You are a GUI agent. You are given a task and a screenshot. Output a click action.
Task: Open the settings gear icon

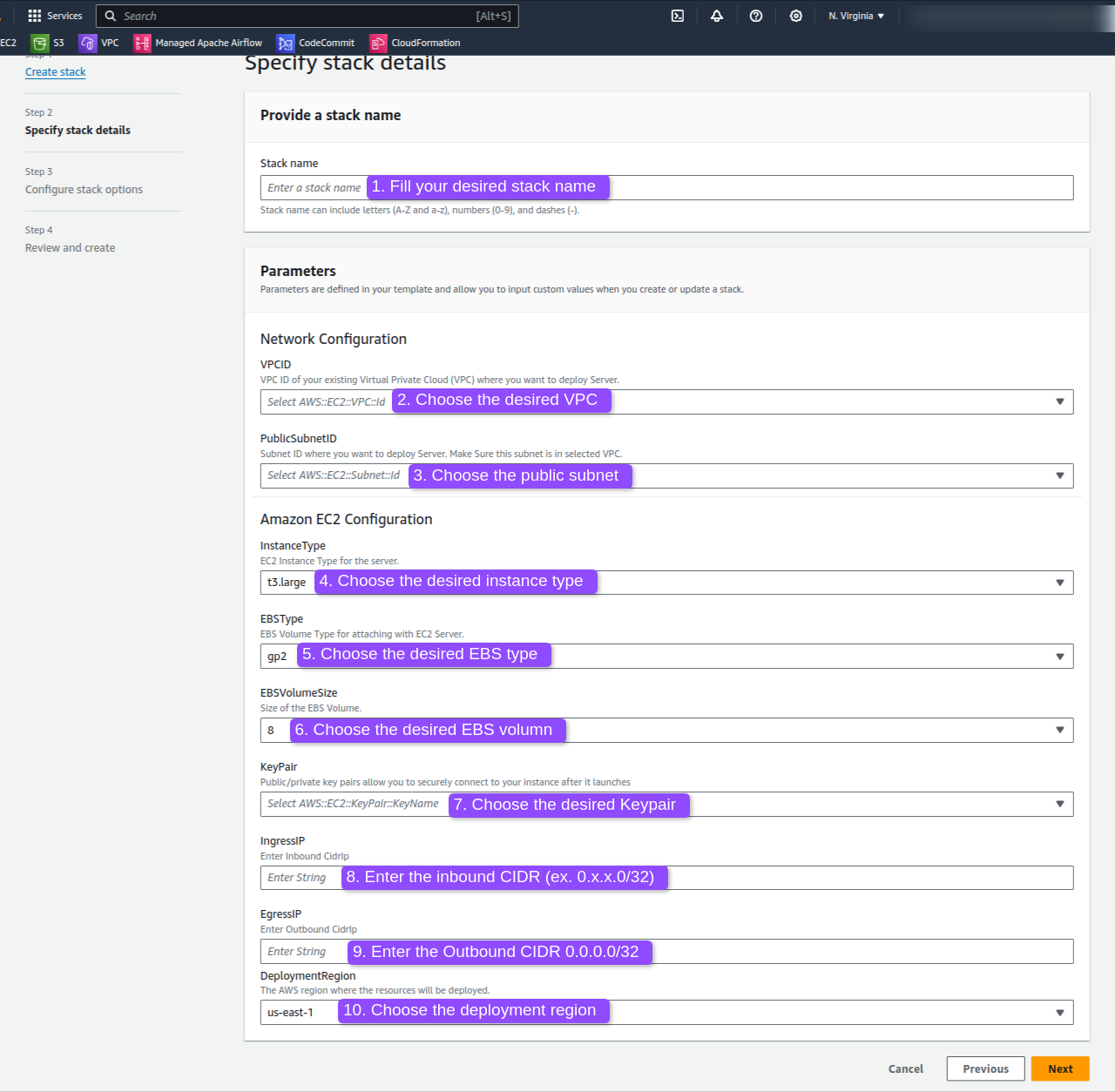(796, 16)
